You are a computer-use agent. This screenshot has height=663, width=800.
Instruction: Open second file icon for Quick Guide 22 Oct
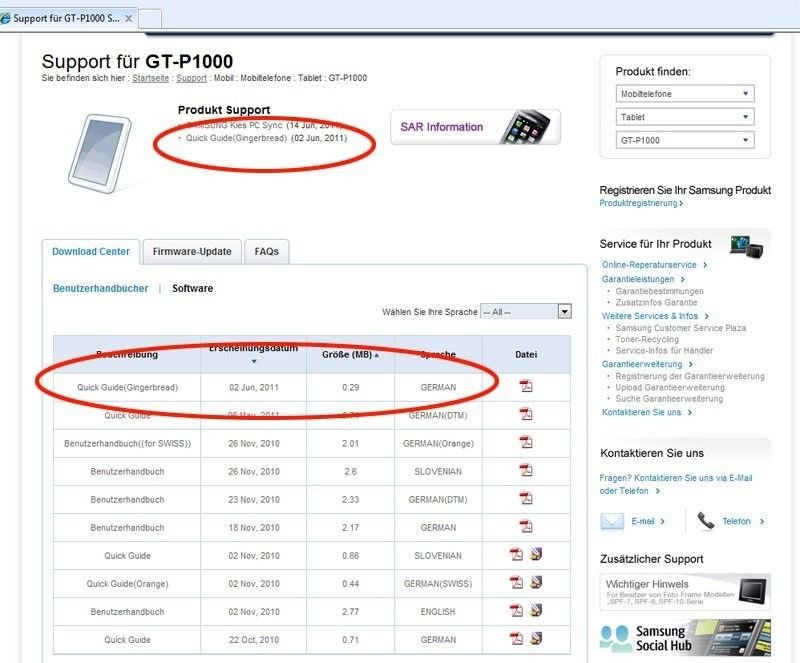point(536,638)
